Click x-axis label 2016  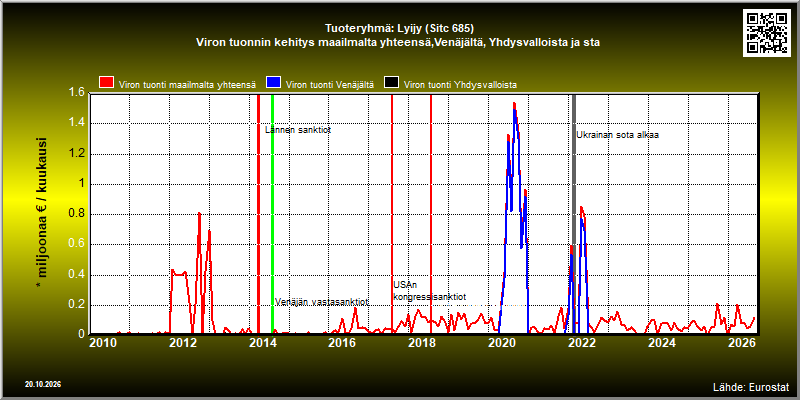pyautogui.click(x=342, y=343)
